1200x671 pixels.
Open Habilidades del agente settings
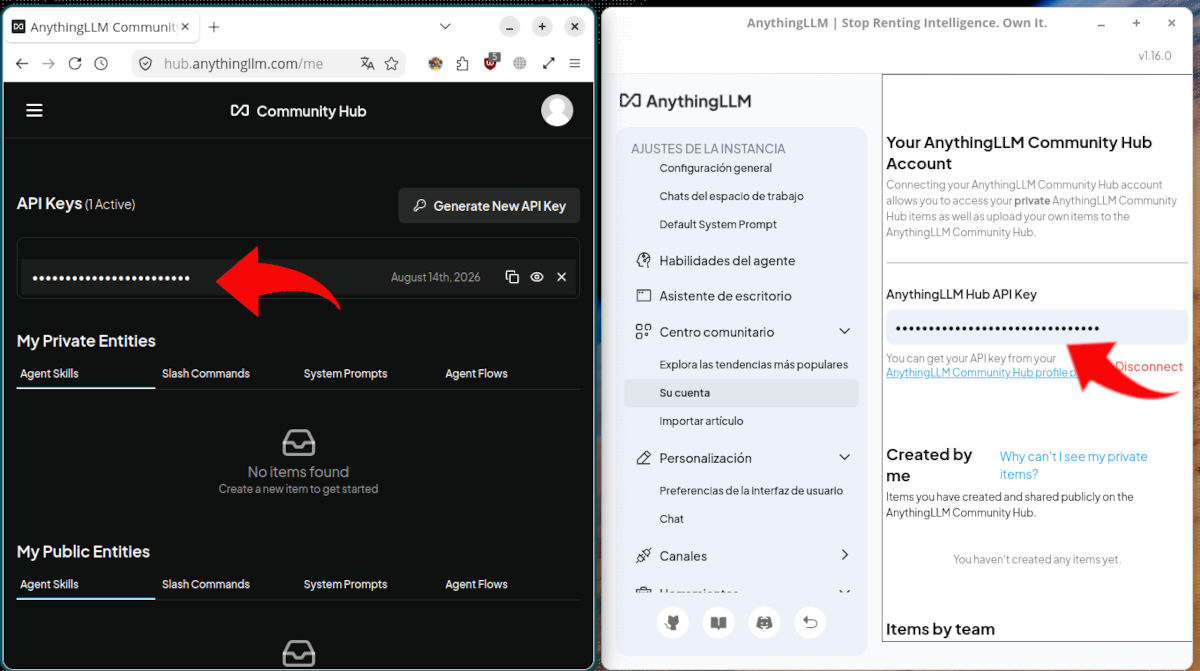[727, 260]
